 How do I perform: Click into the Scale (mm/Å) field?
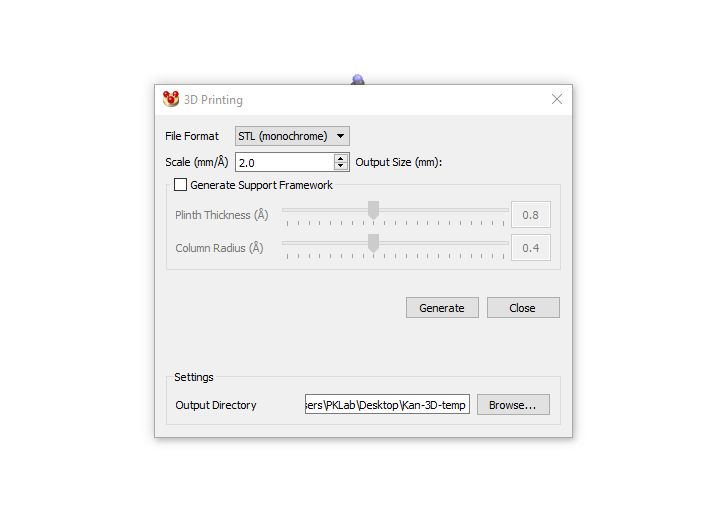tap(284, 162)
